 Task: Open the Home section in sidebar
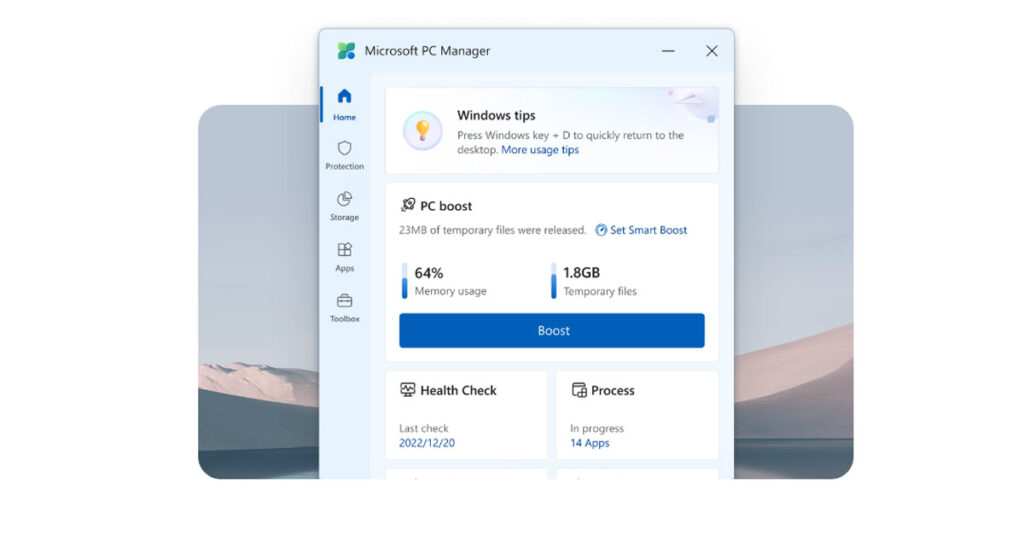pos(344,104)
